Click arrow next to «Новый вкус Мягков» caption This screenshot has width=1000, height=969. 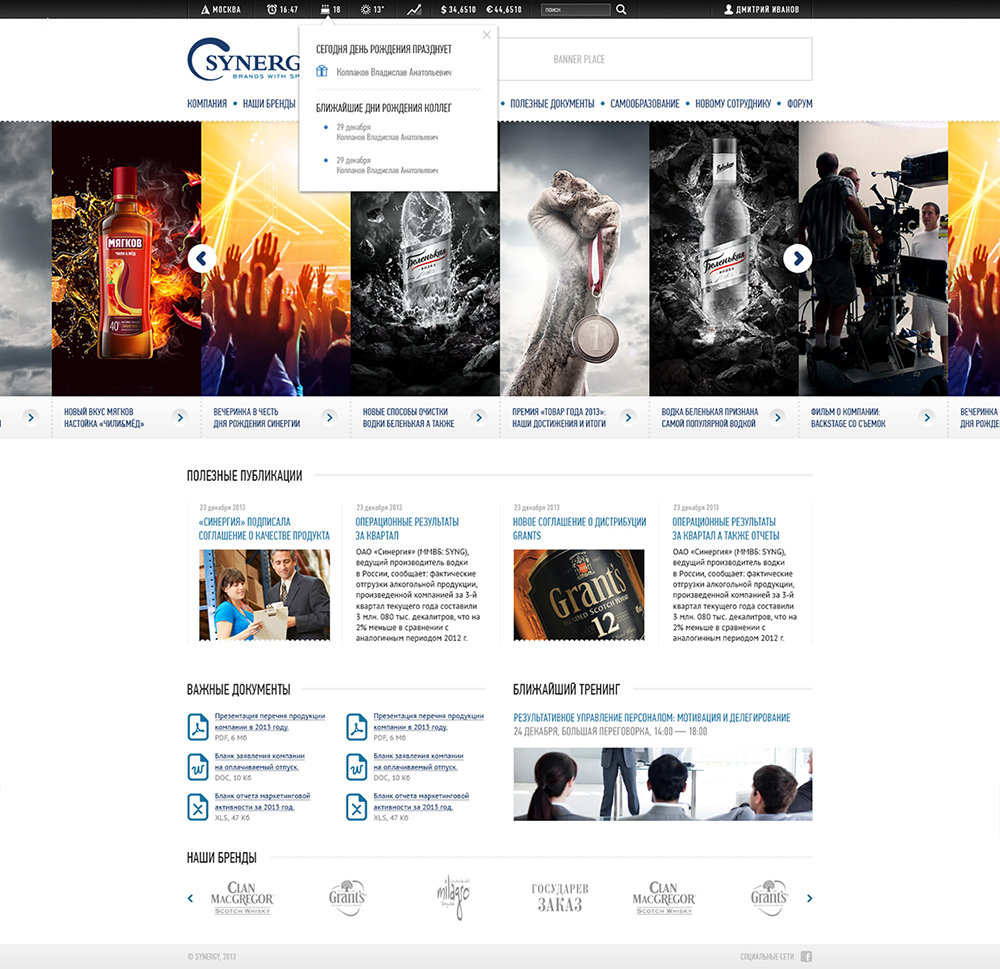180,417
